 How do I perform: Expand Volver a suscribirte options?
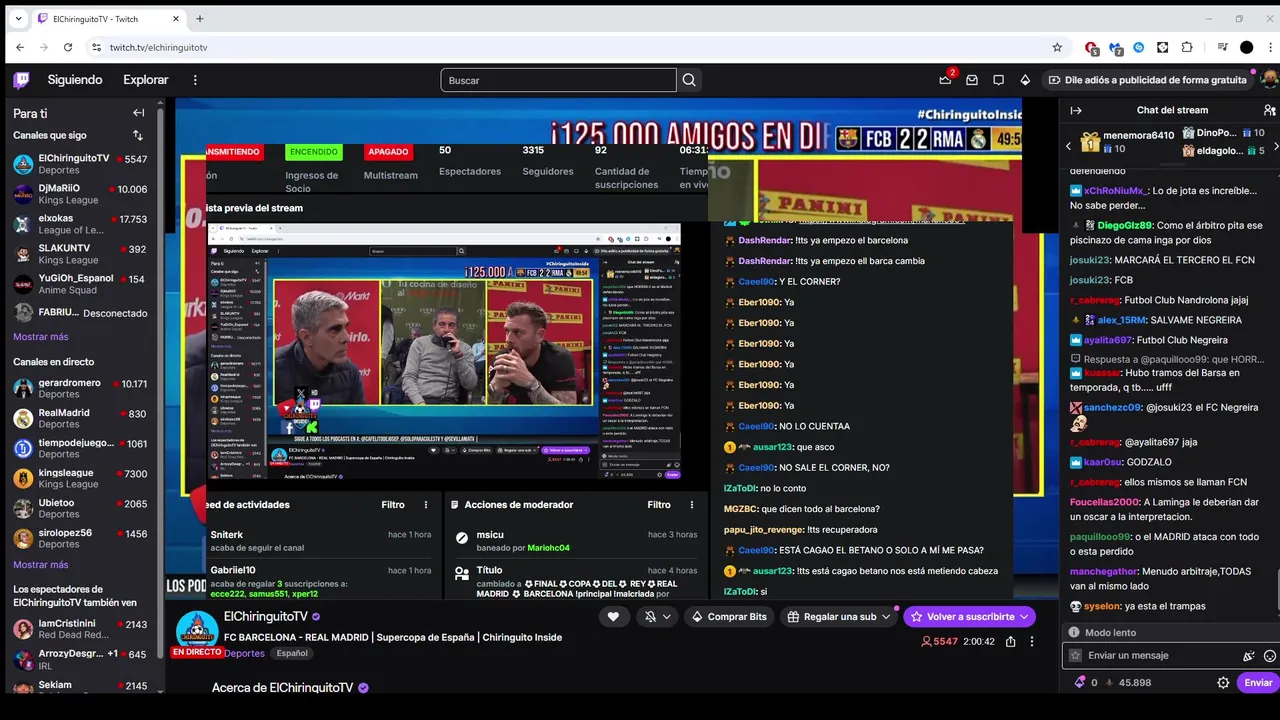pos(1024,617)
